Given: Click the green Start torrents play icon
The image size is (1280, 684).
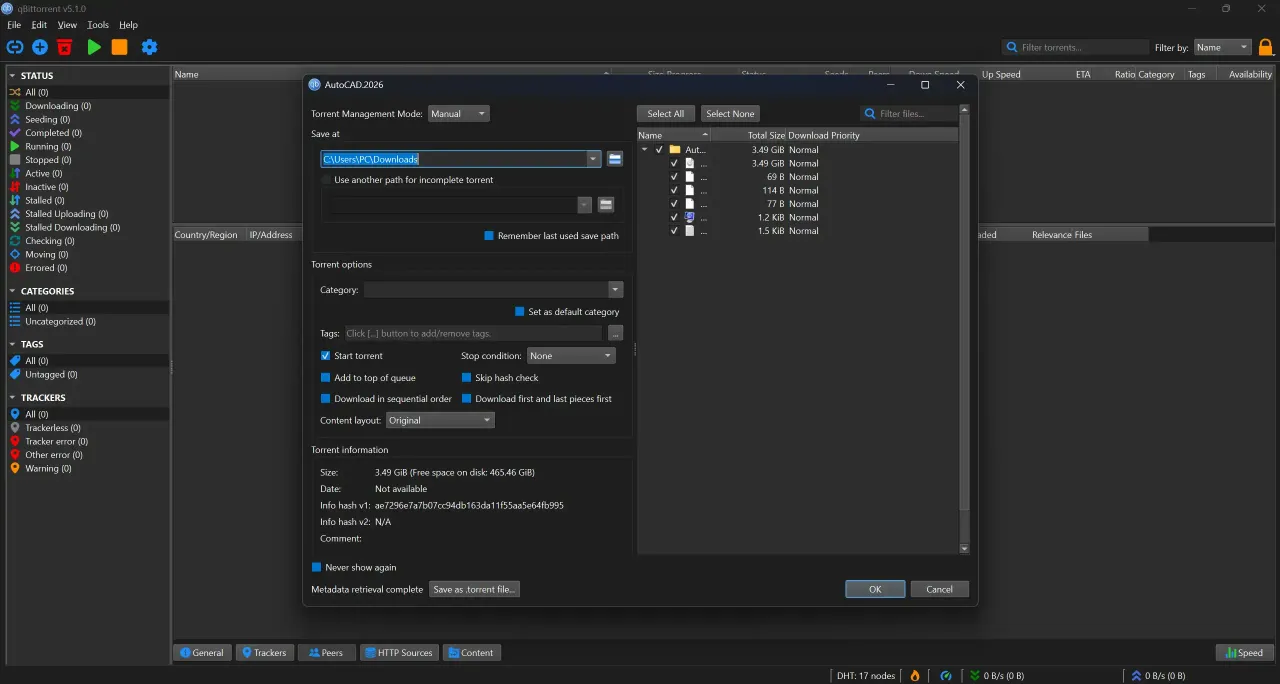Looking at the screenshot, I should 94,47.
